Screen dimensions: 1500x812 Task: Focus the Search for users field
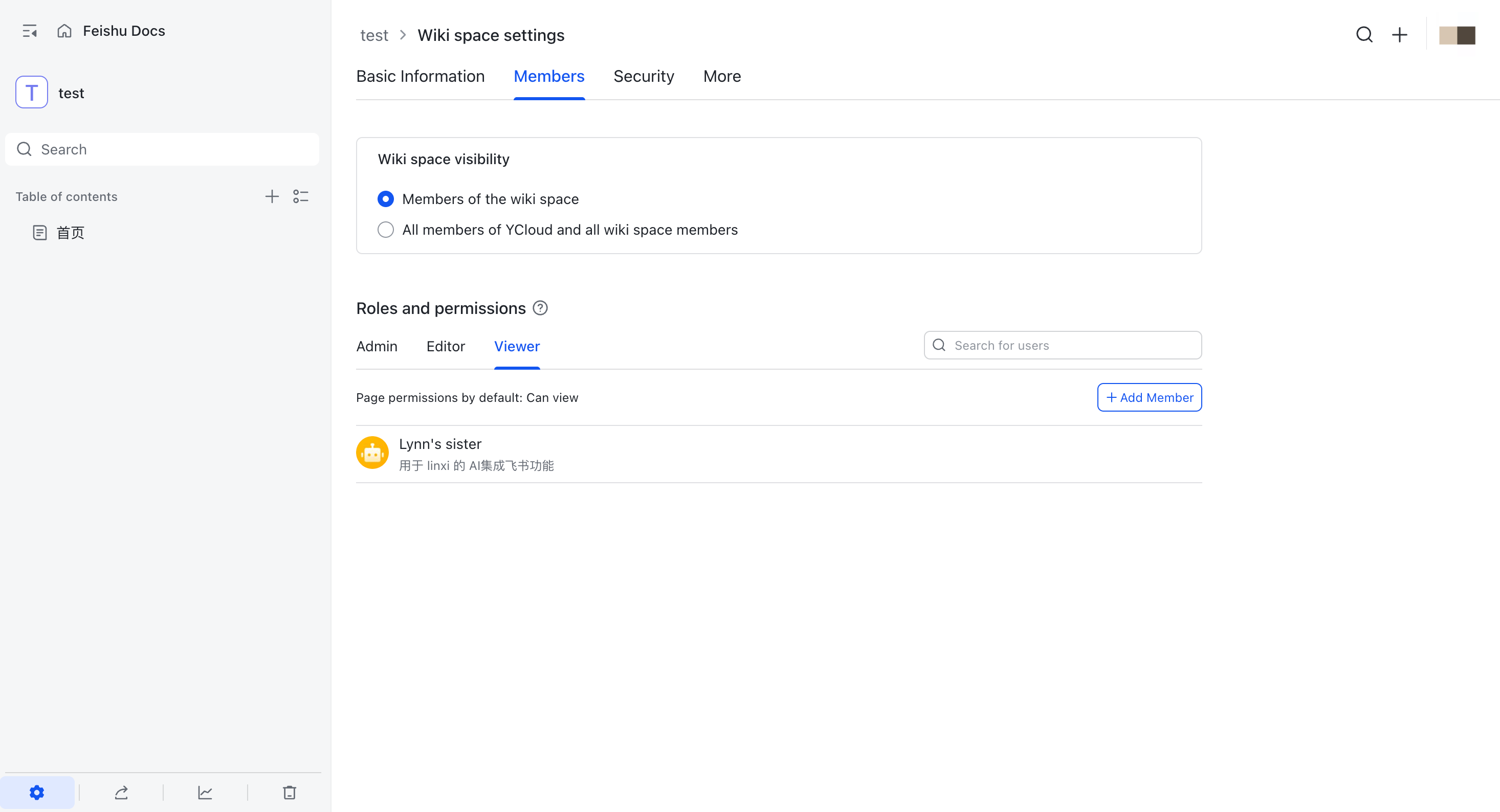pyautogui.click(x=1063, y=345)
